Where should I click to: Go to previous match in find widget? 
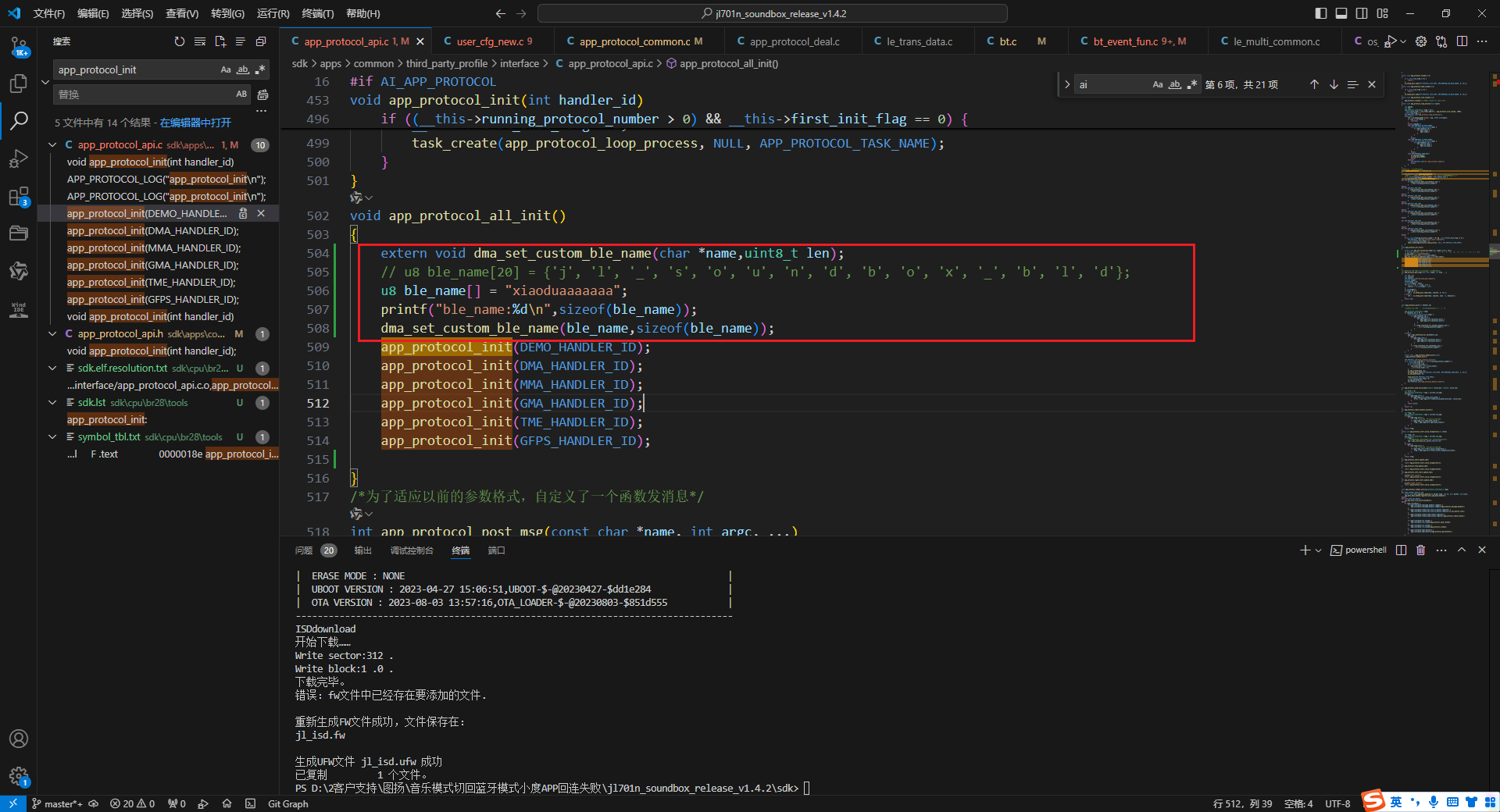[1314, 84]
